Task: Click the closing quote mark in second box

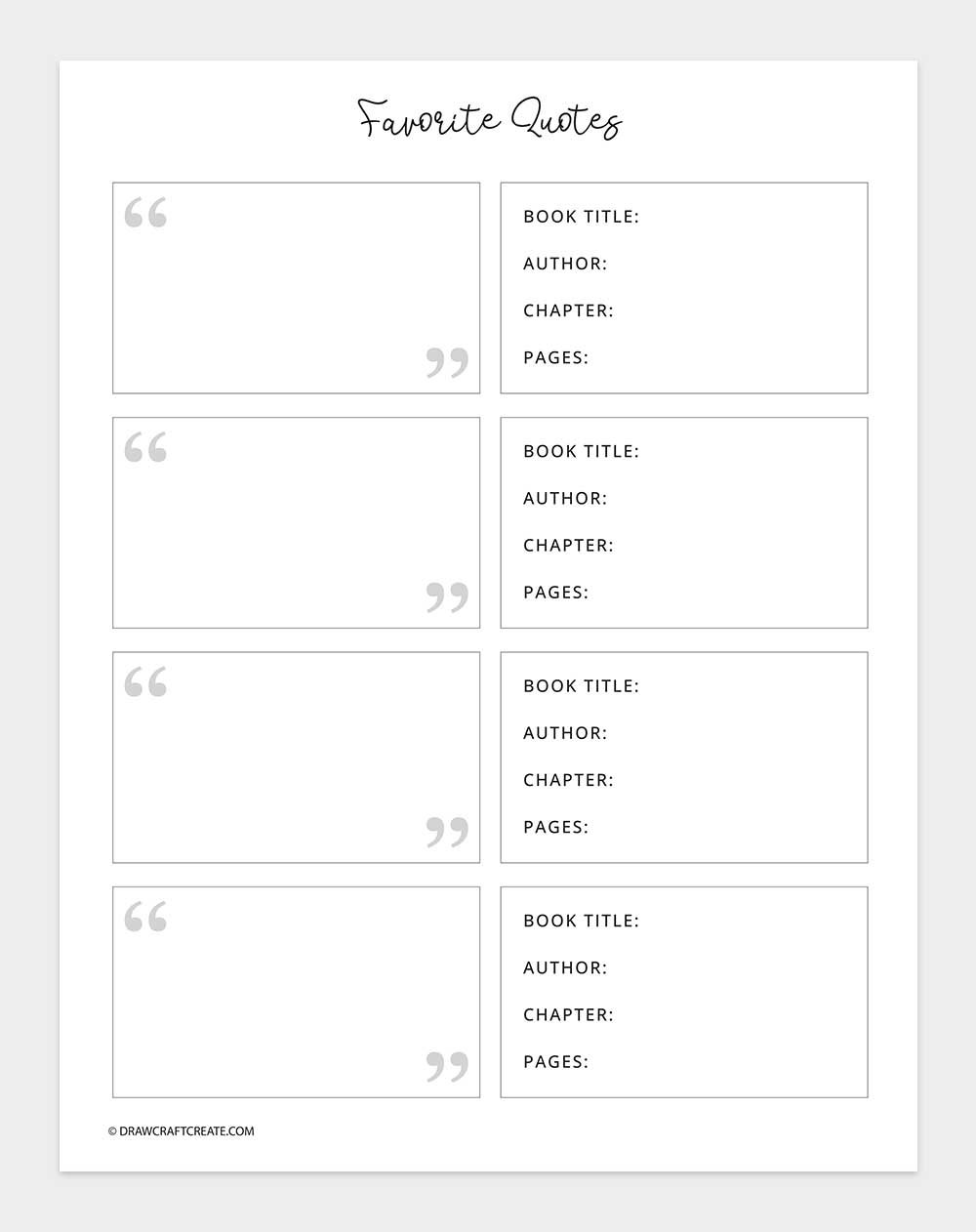Action: 447,597
